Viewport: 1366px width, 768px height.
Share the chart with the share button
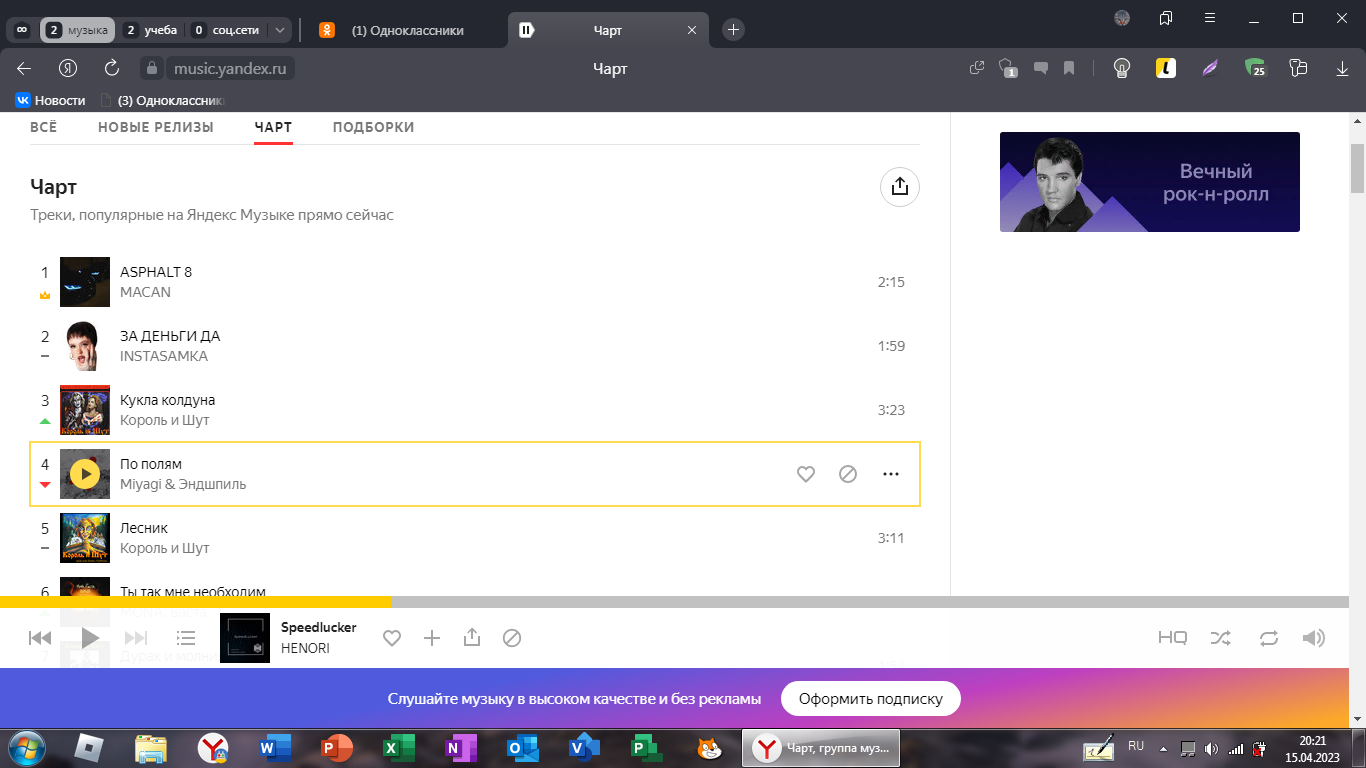tap(900, 187)
